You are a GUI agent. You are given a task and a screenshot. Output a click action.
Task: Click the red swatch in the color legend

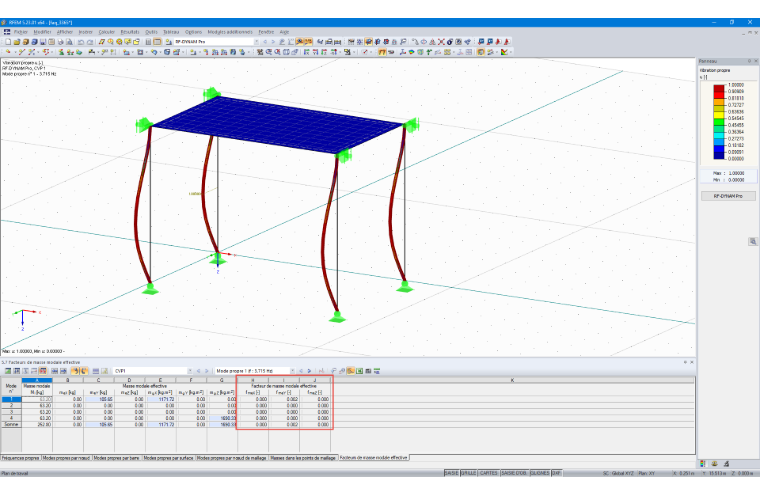pyautogui.click(x=719, y=90)
